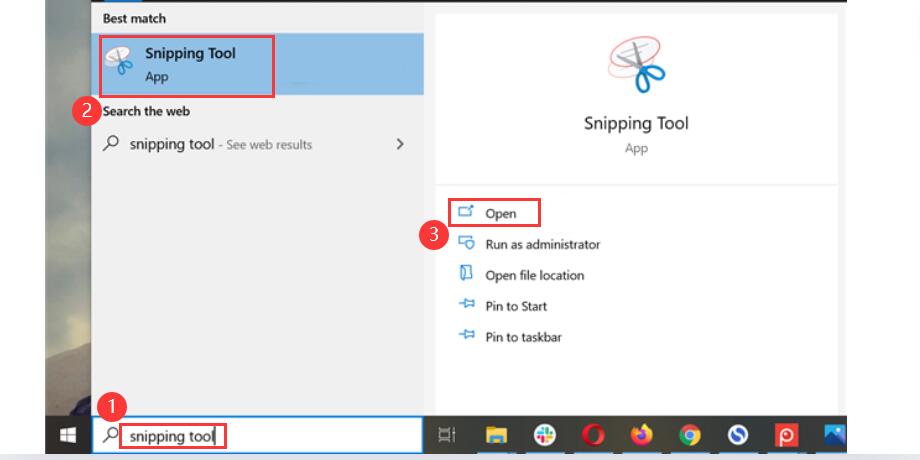920x460 pixels.
Task: Launch Google Chrome from the taskbar
Action: click(x=689, y=435)
